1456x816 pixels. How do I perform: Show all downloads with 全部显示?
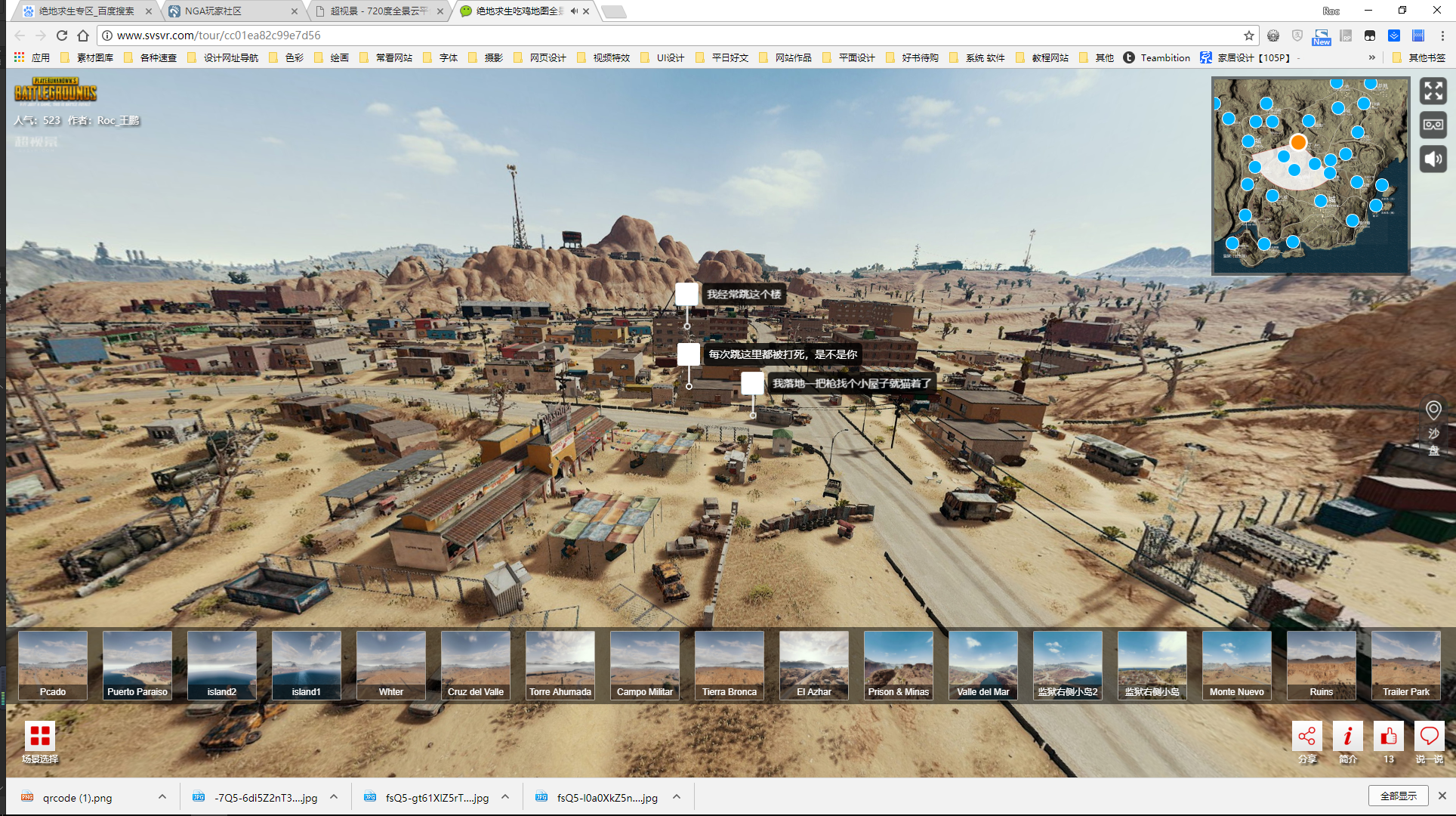click(x=1398, y=796)
